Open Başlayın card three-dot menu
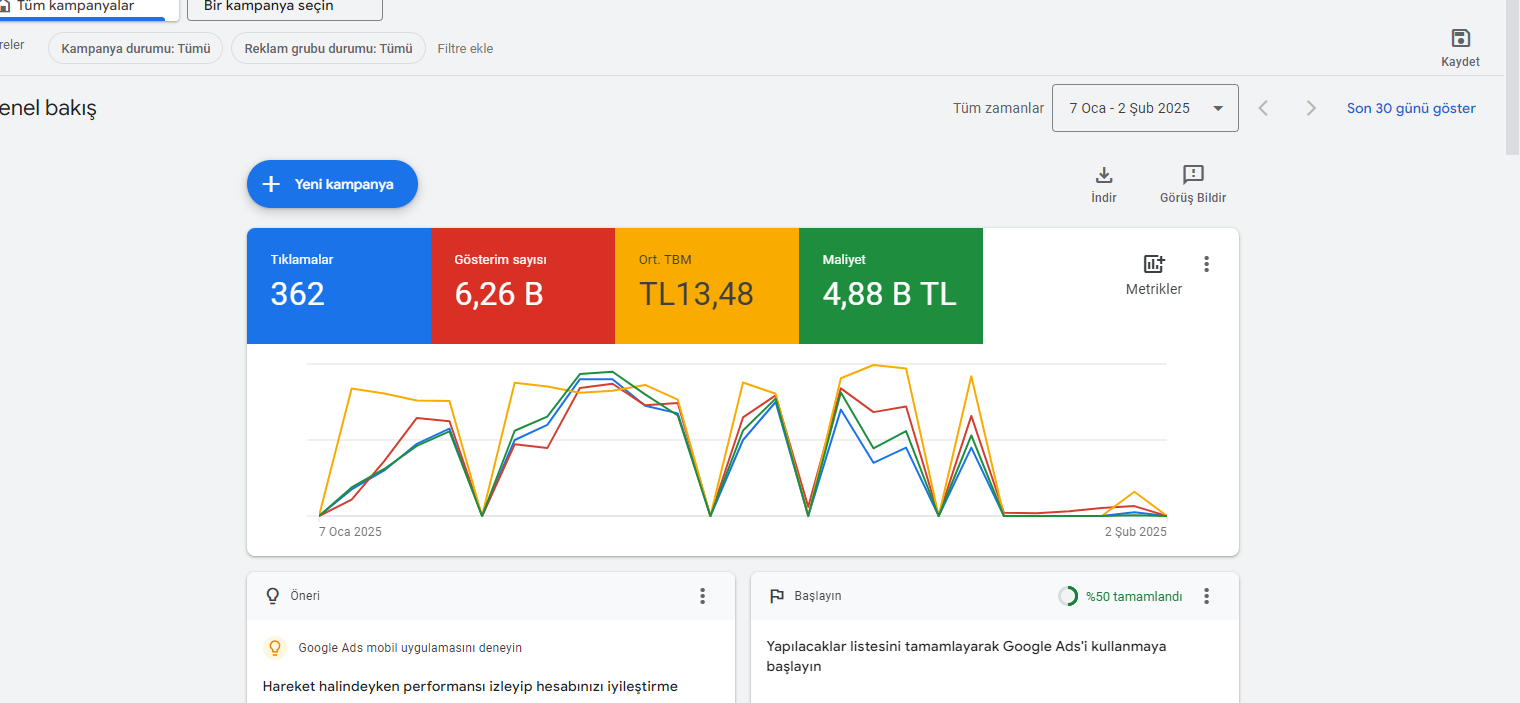The width and height of the screenshot is (1520, 703). click(1206, 596)
